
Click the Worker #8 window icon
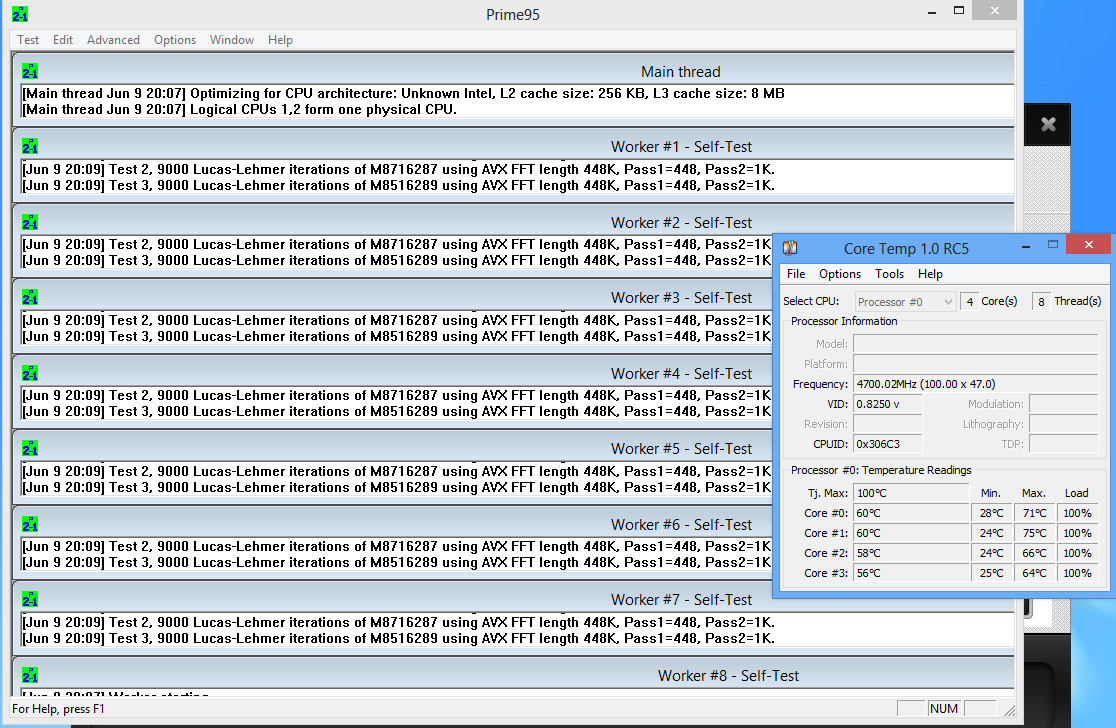(x=30, y=675)
